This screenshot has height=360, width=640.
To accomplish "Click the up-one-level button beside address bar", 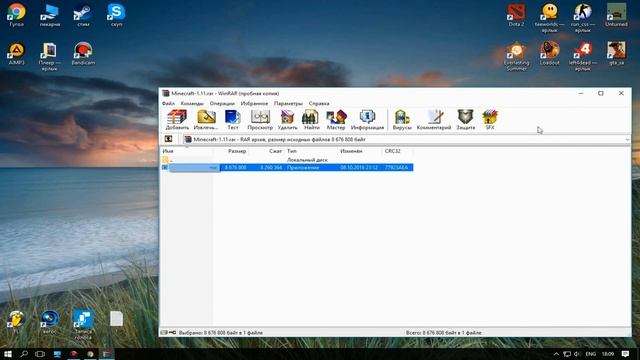I will tap(168, 139).
